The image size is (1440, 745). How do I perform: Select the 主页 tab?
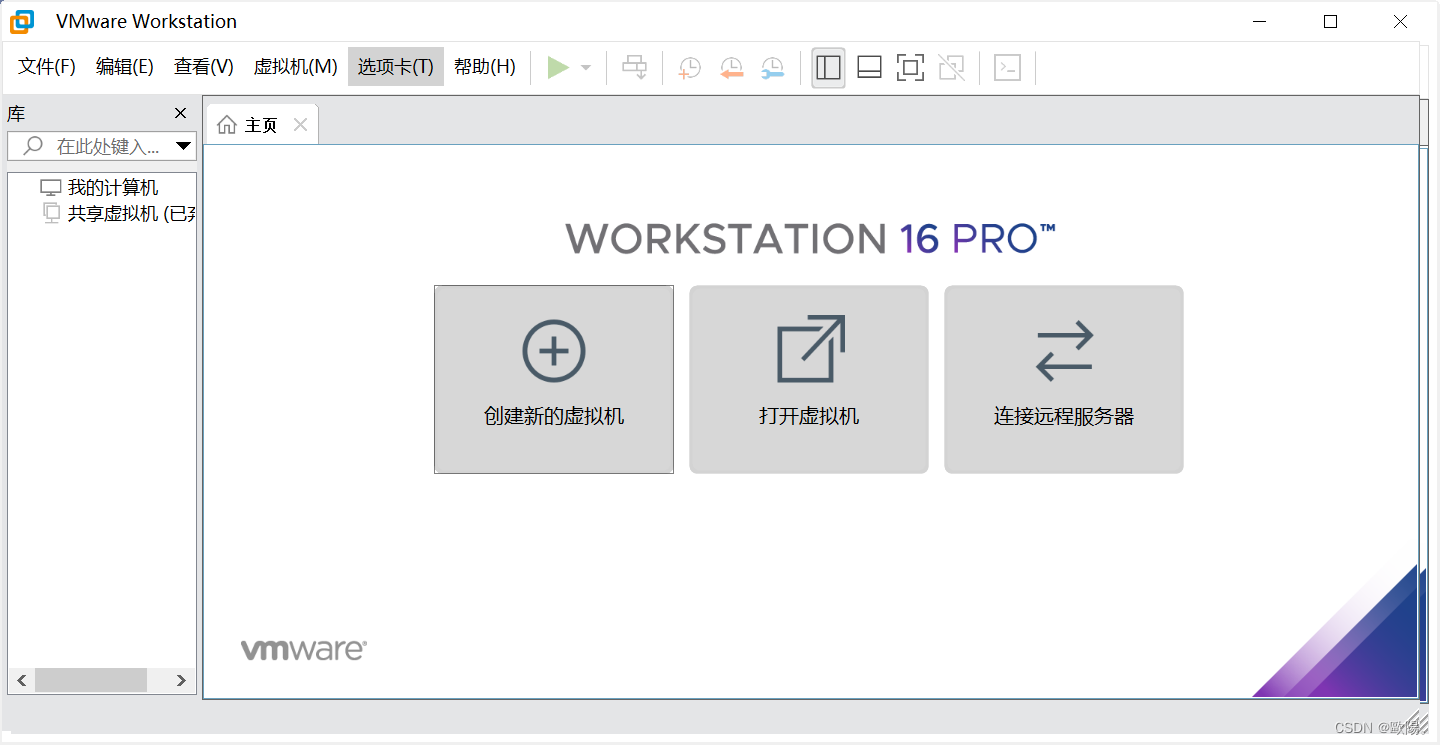[262, 125]
